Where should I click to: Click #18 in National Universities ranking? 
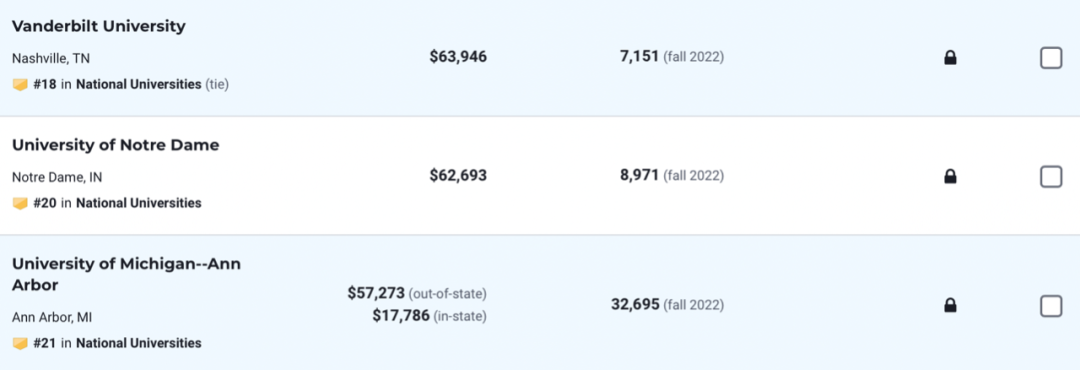[131, 85]
